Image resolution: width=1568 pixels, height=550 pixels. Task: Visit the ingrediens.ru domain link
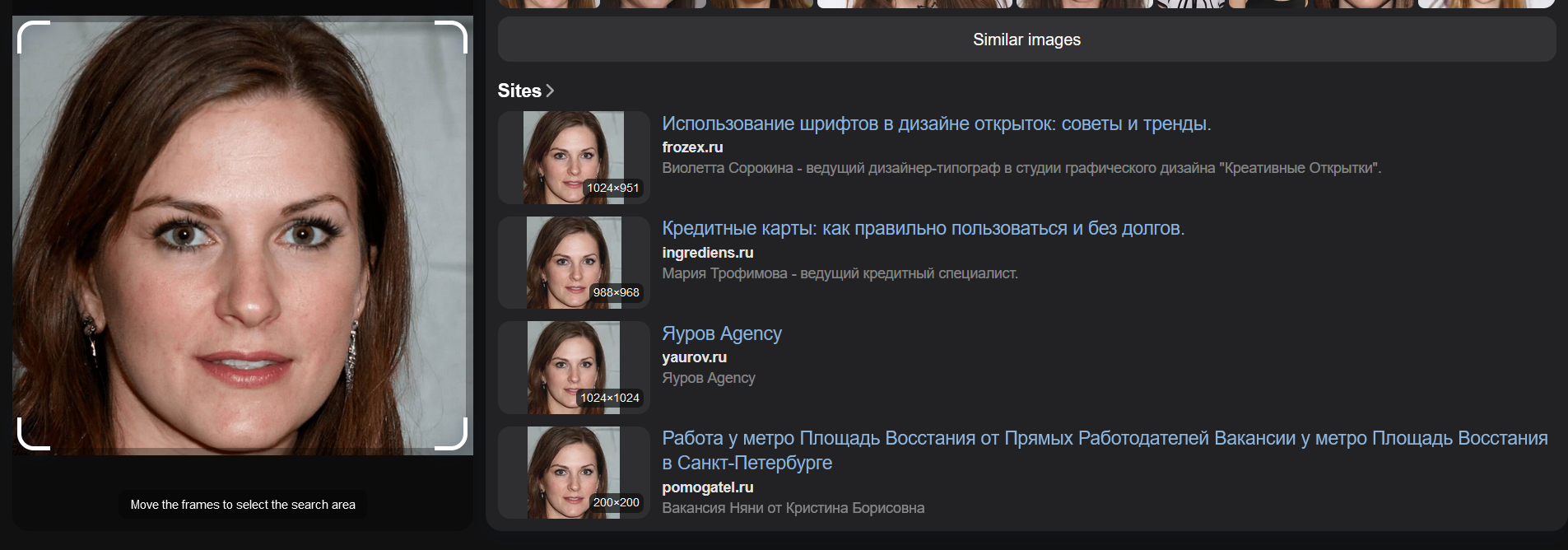[x=707, y=253]
